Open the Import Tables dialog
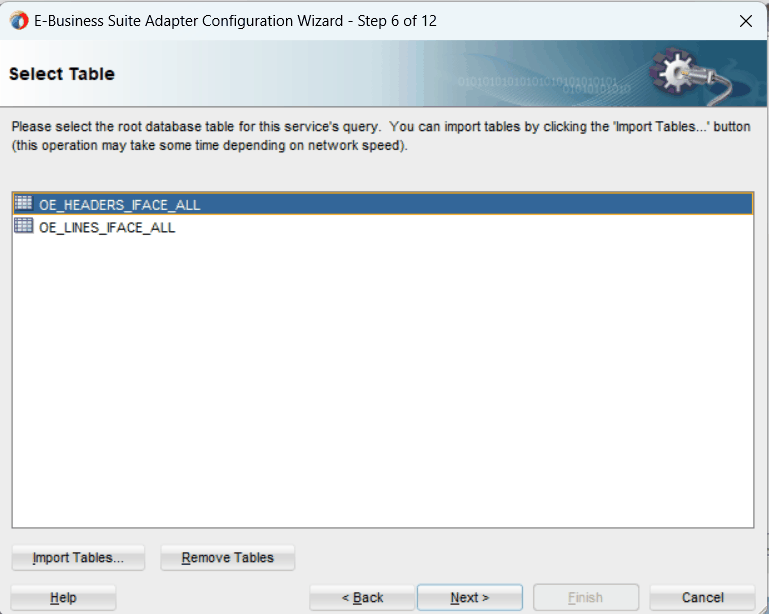This screenshot has width=769, height=614. point(78,558)
